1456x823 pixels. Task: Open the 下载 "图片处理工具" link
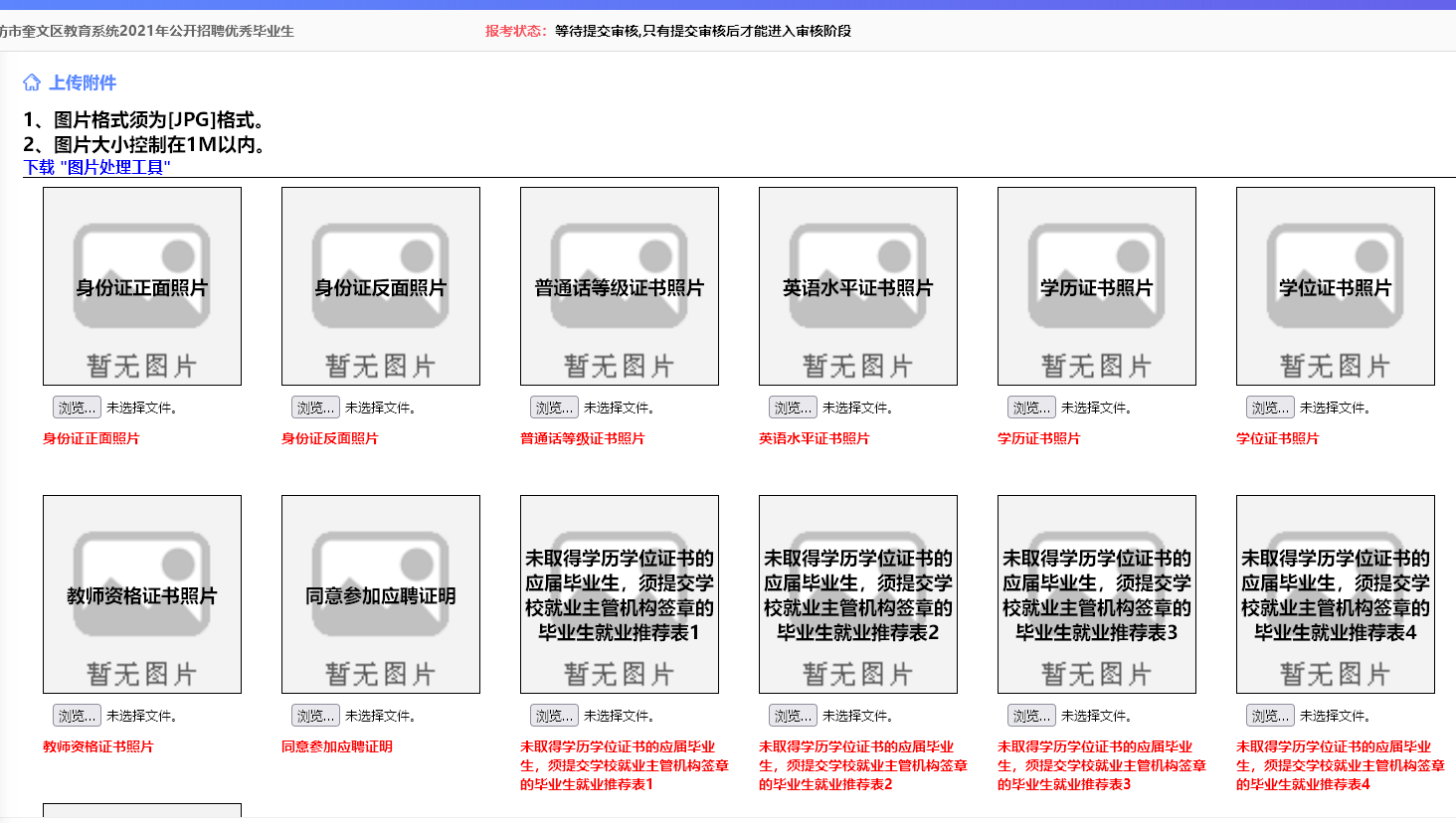pos(96,167)
